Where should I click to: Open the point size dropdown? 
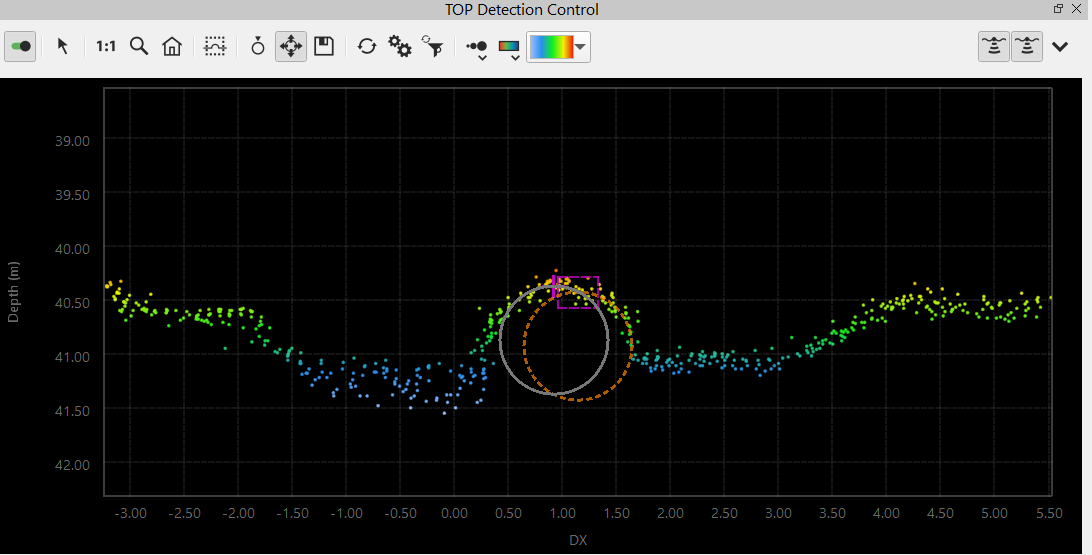click(478, 48)
